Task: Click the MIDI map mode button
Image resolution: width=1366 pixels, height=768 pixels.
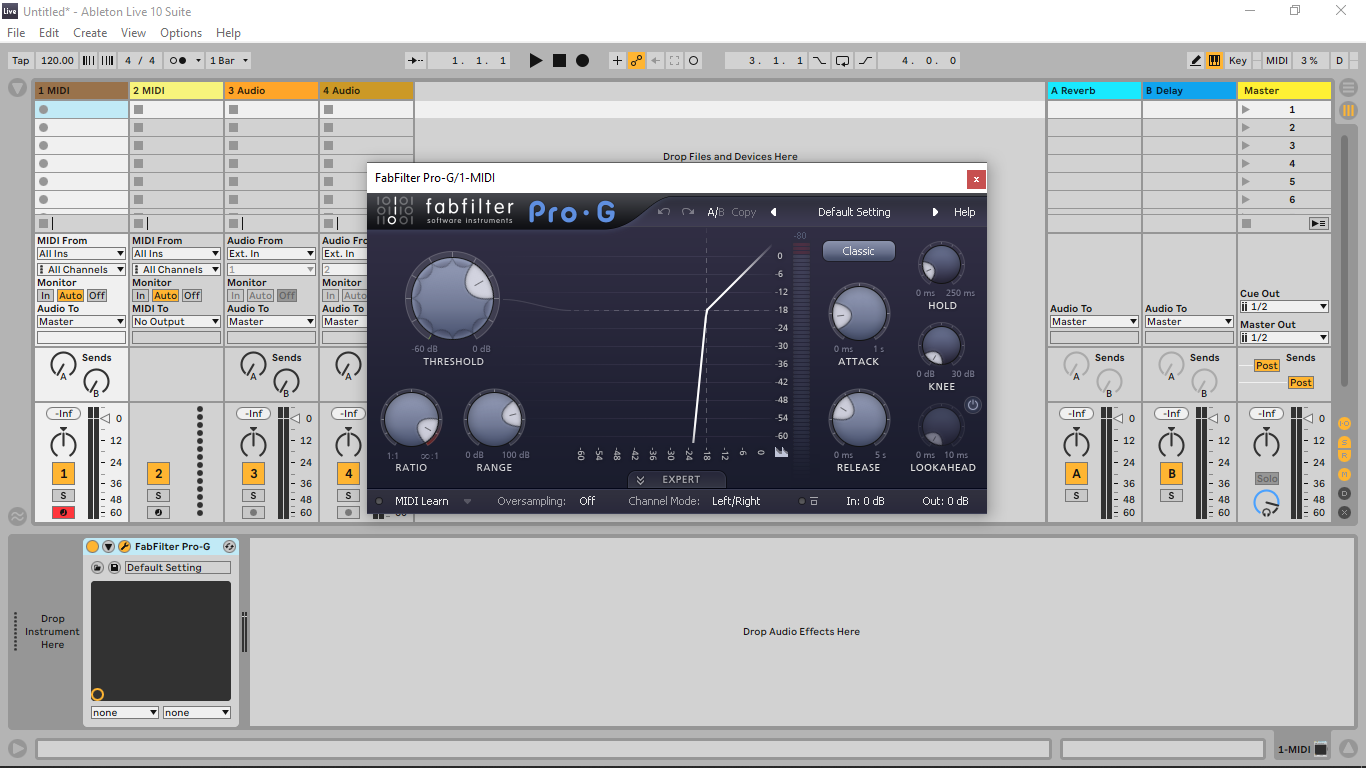Action: coord(1277,61)
